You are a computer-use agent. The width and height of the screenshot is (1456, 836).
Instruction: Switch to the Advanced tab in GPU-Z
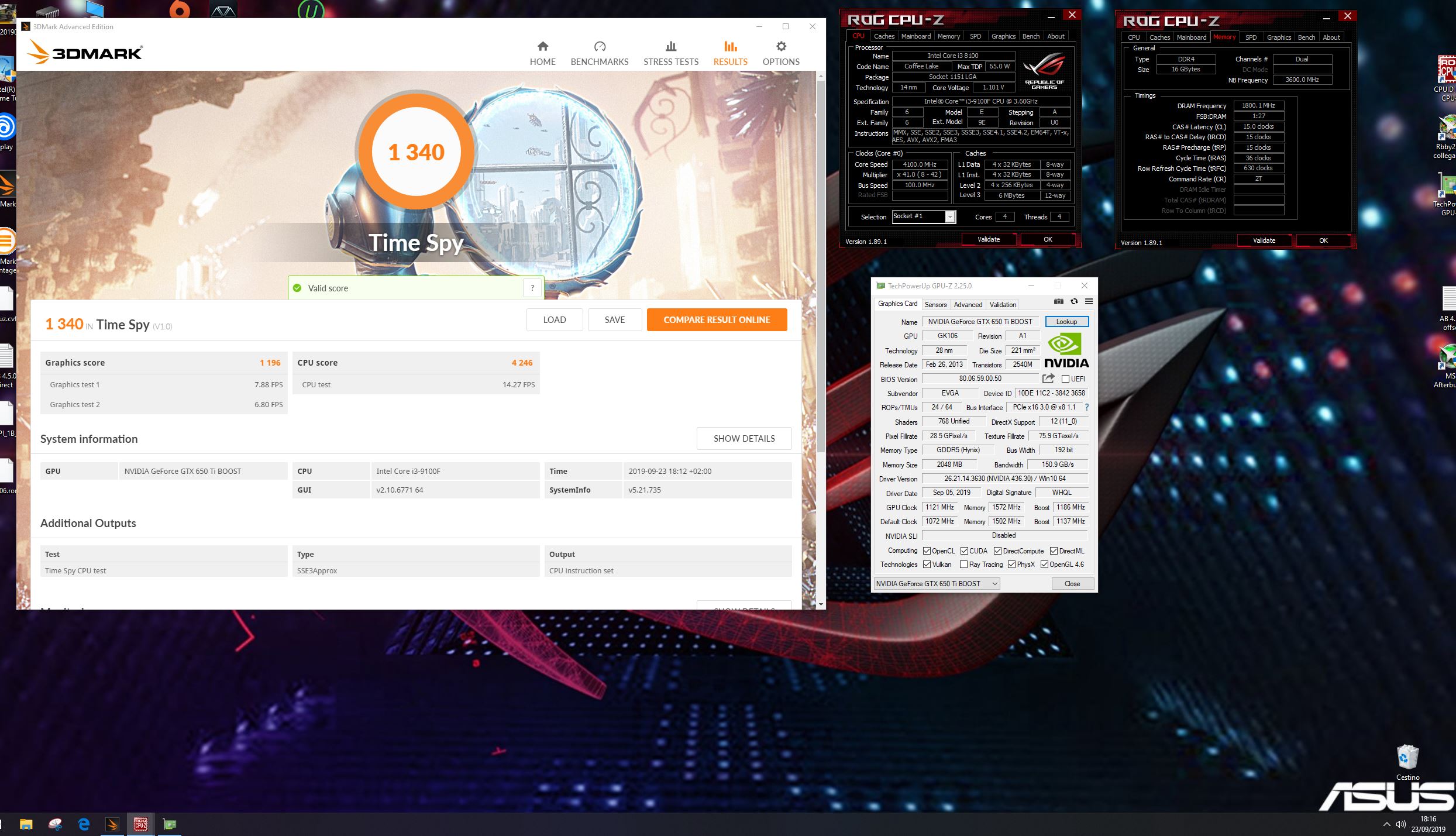[968, 305]
